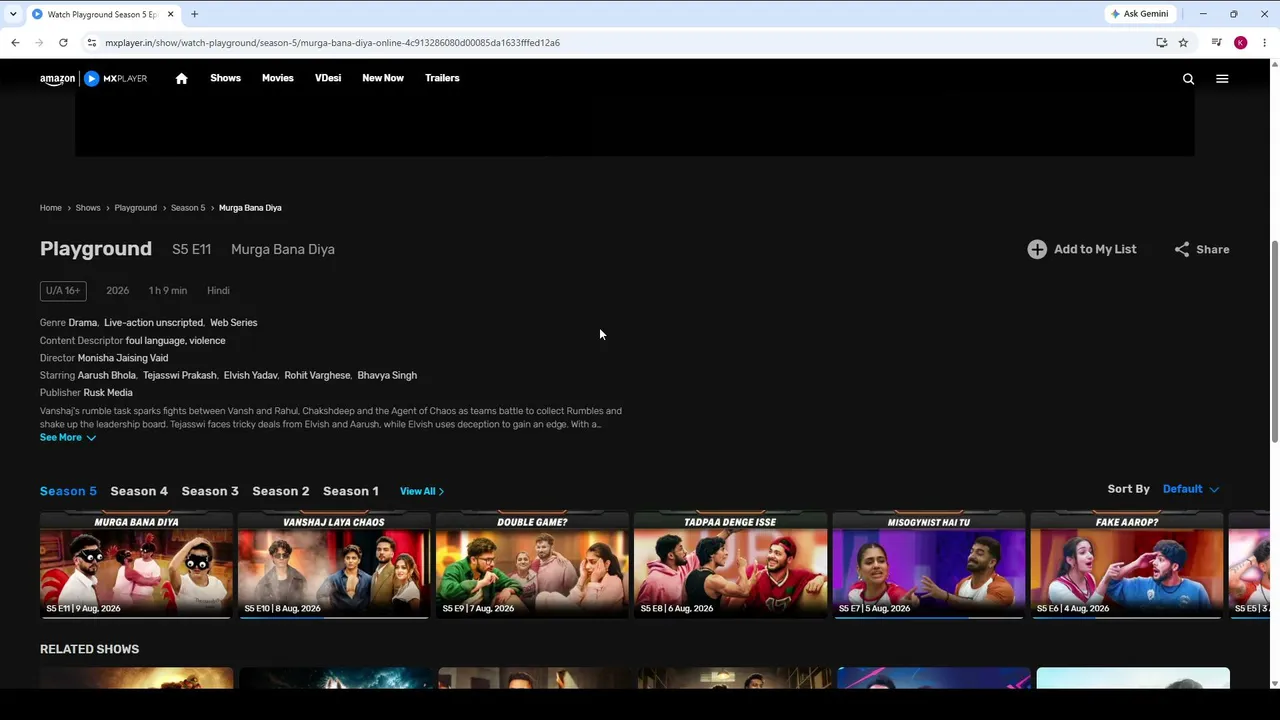Click the Home breadcrumb link

coord(51,208)
